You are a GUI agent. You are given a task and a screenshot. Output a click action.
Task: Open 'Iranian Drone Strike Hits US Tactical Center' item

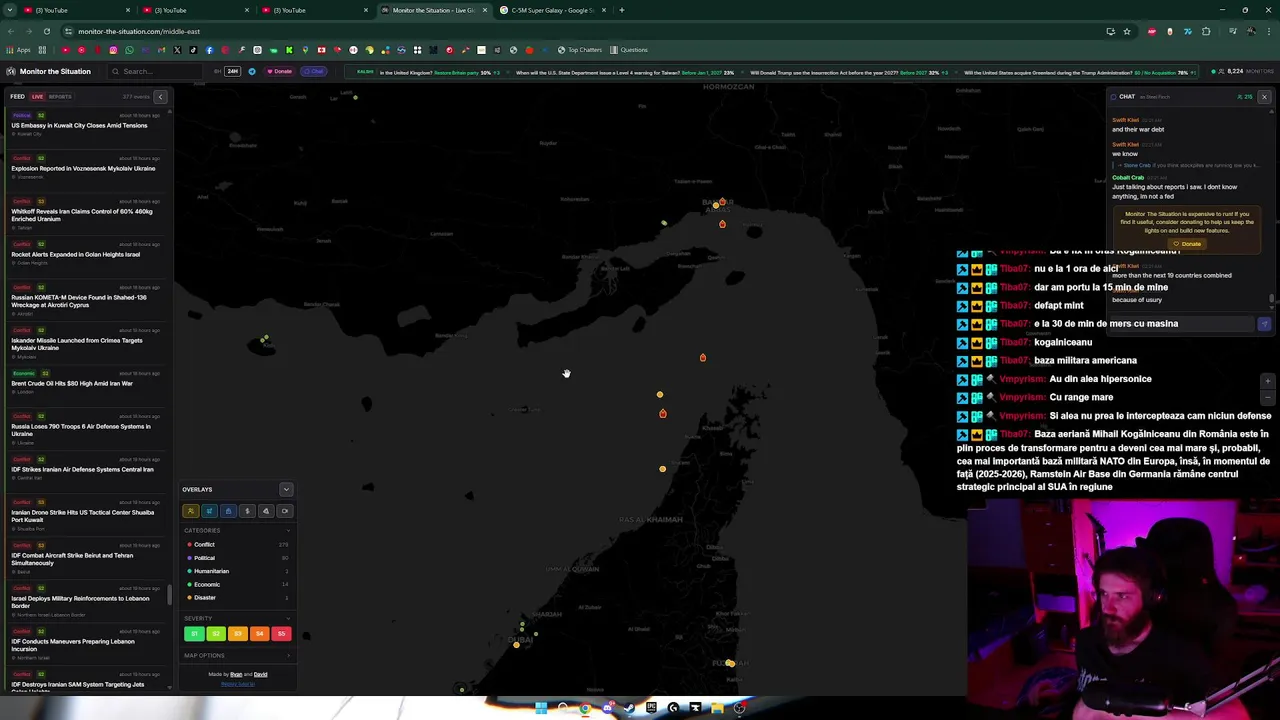coord(84,516)
